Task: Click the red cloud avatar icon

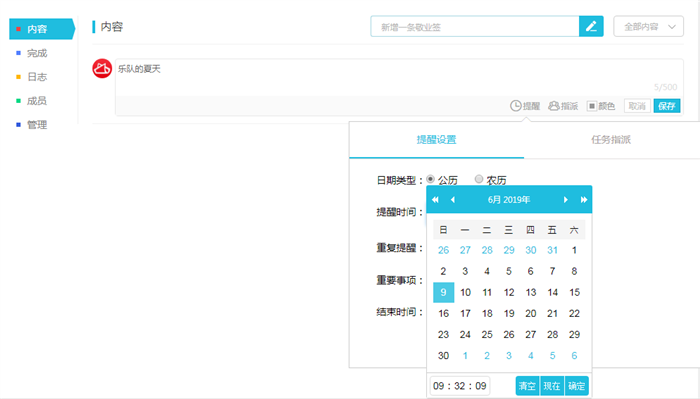Action: point(102,68)
